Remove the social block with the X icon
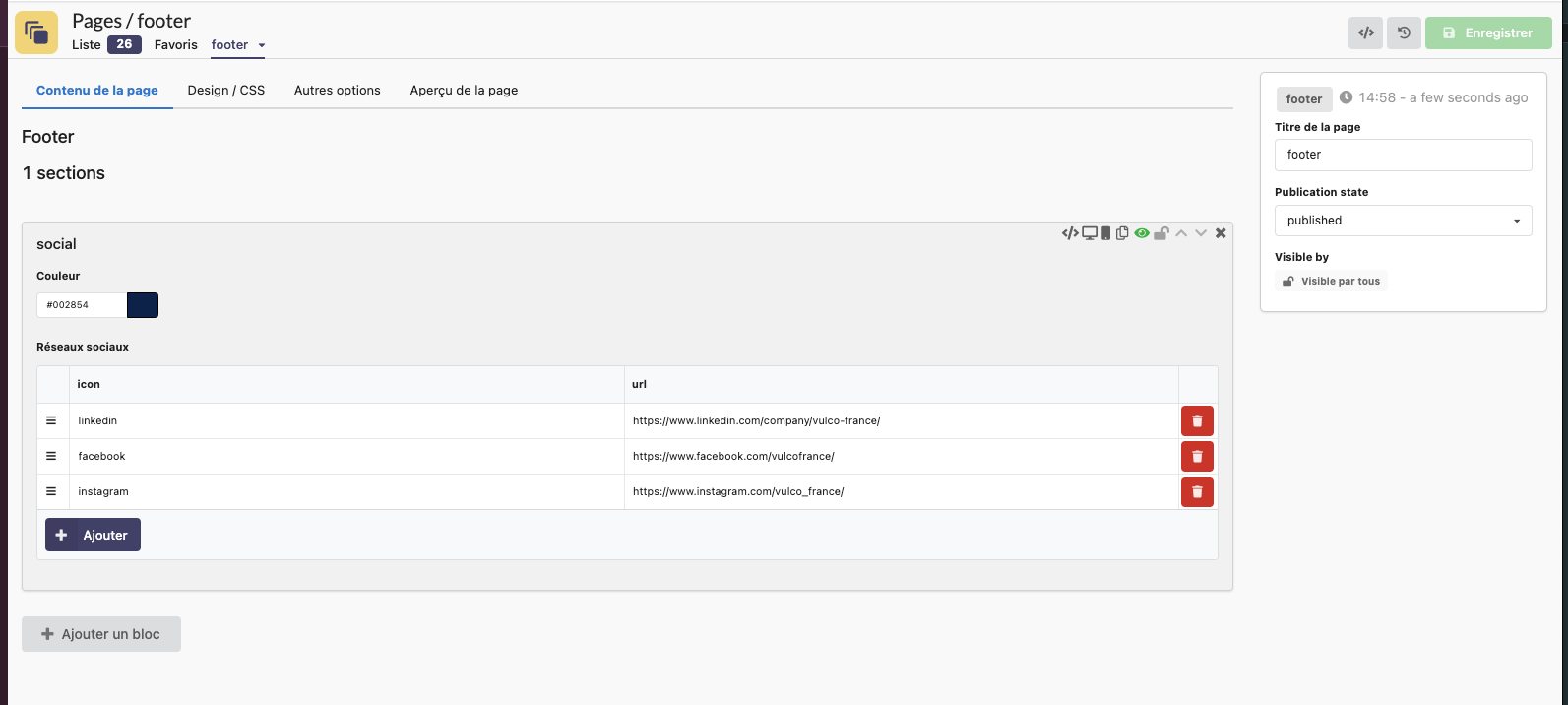This screenshot has height=705, width=1568. coord(1221,233)
